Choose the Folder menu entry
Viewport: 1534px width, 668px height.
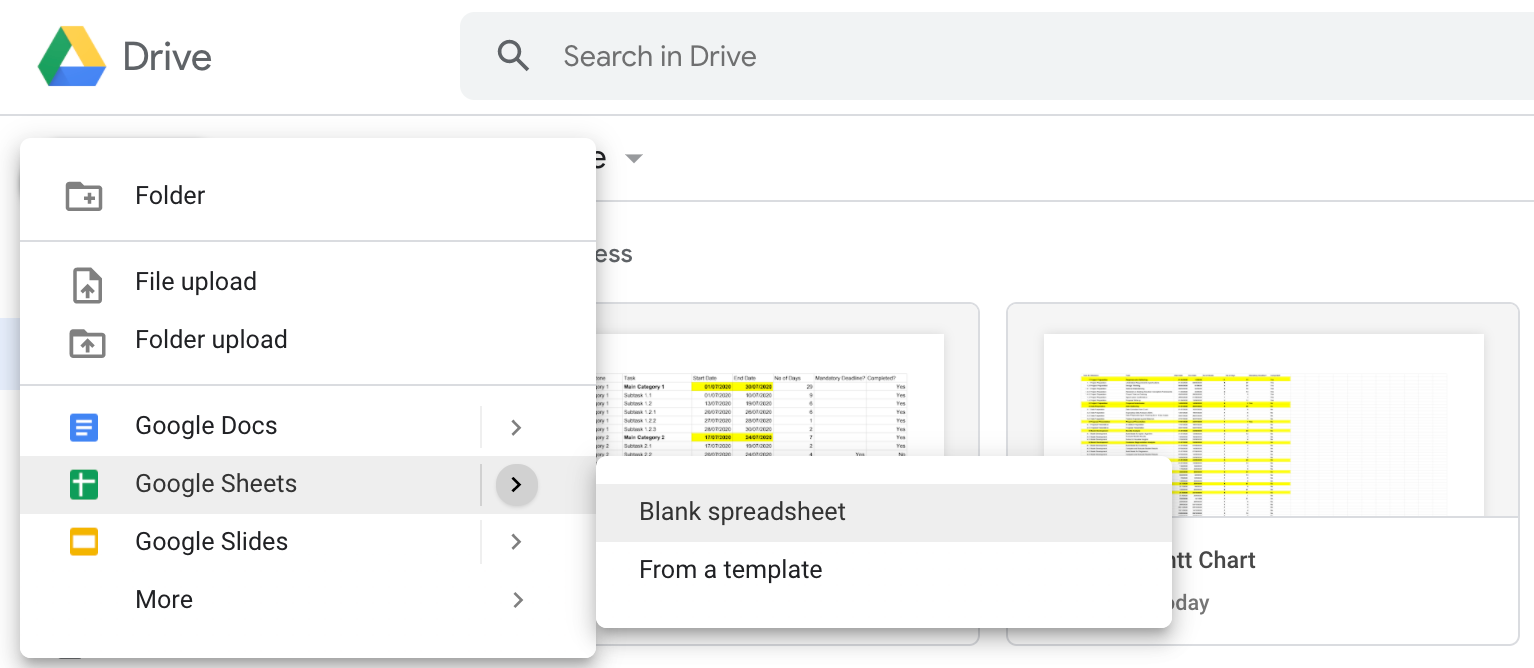point(308,196)
